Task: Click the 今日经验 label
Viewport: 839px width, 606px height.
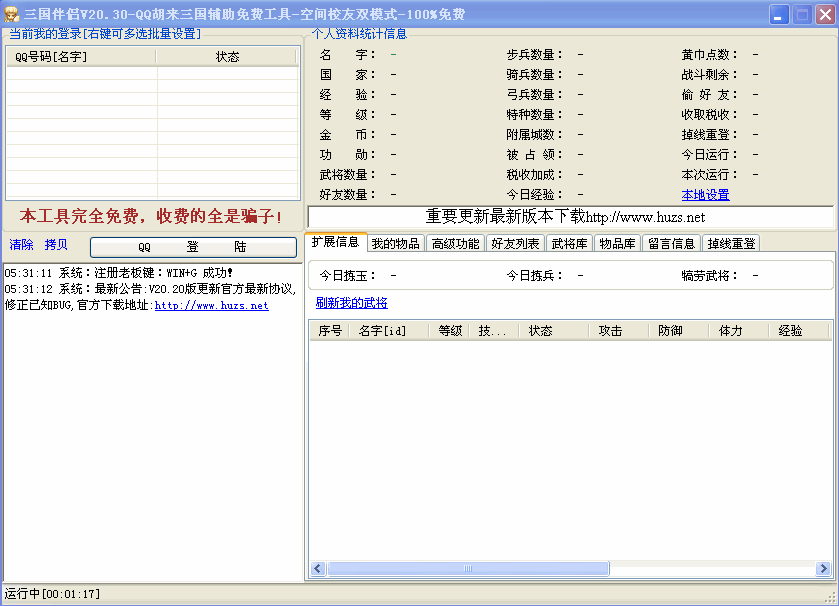Action: point(535,195)
